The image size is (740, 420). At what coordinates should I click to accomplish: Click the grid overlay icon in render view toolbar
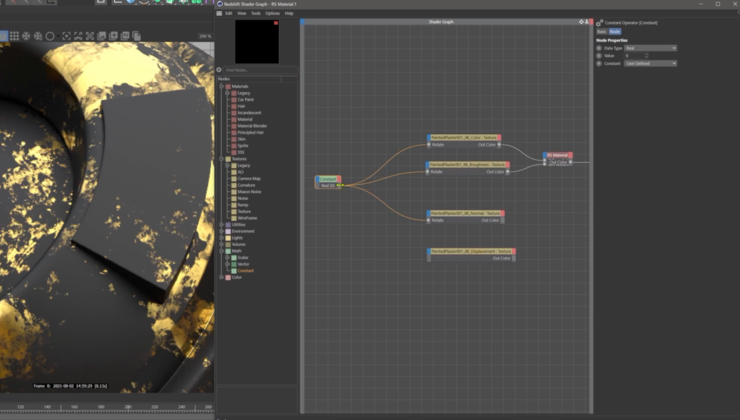15,36
